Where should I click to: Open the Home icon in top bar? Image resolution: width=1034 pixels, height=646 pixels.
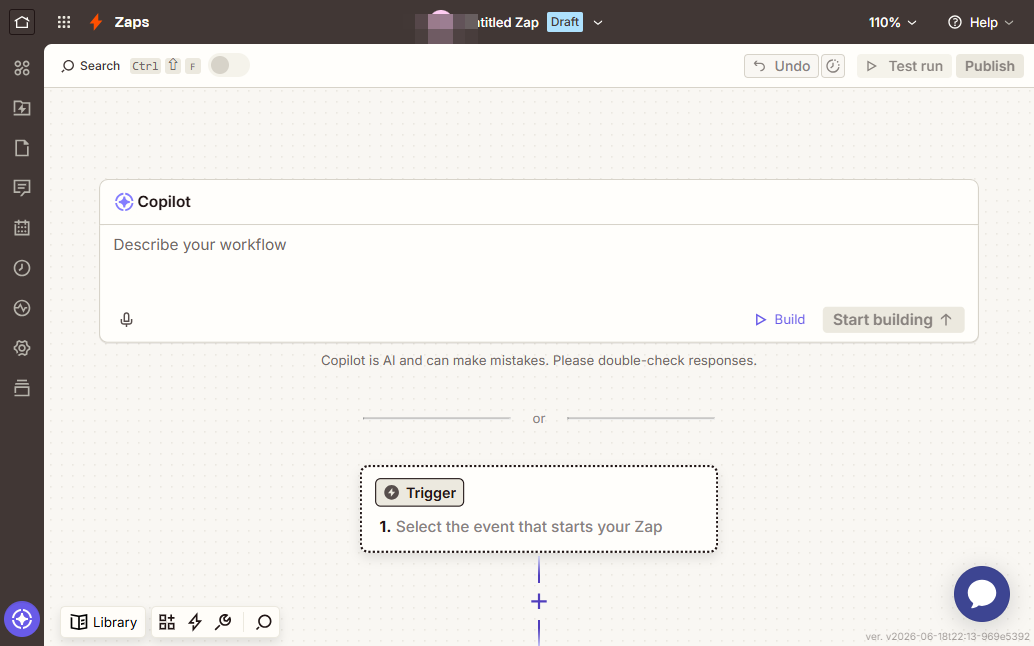tap(22, 22)
